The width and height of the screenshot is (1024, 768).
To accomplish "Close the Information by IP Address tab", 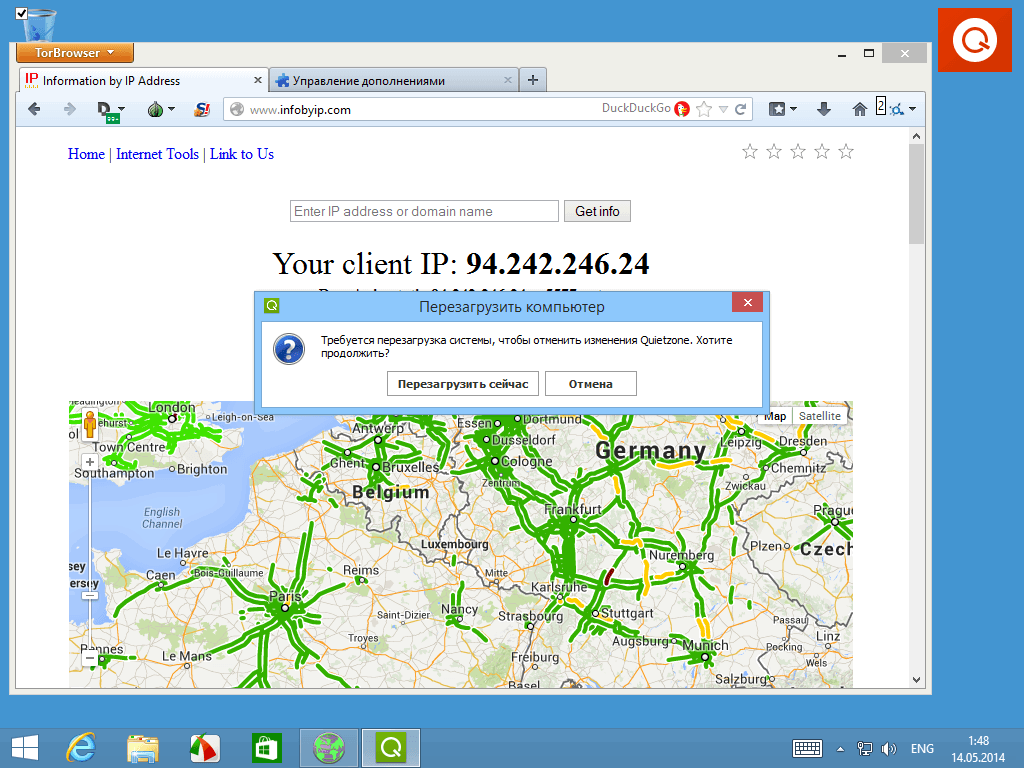I will pos(257,80).
